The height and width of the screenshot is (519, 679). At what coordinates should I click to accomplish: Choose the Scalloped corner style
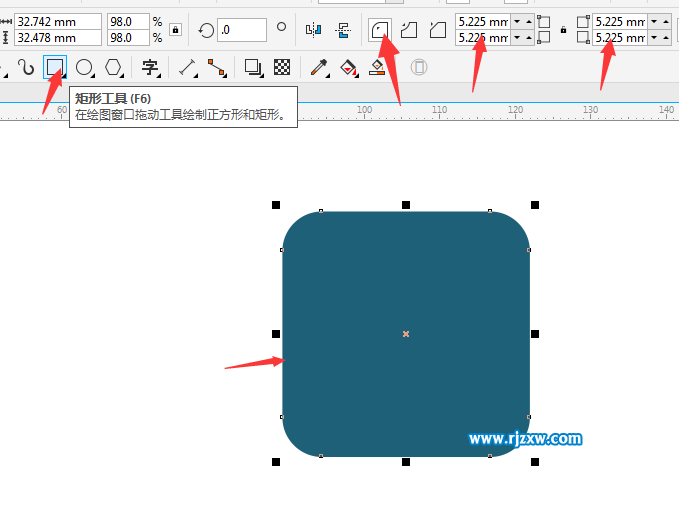point(409,30)
